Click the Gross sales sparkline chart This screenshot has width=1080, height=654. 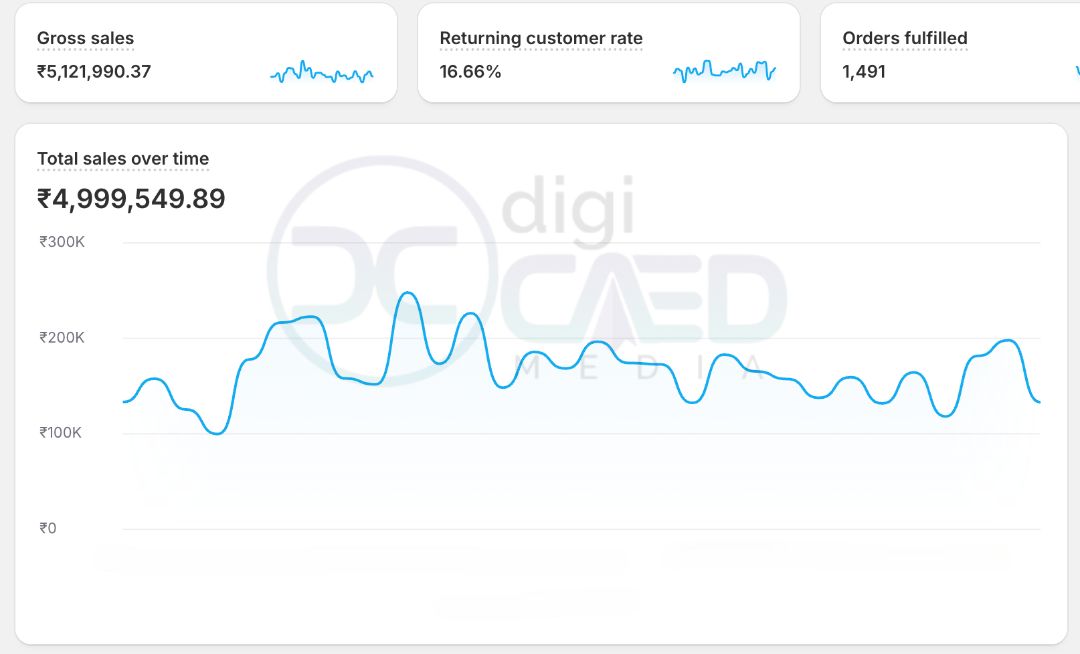pos(321,73)
